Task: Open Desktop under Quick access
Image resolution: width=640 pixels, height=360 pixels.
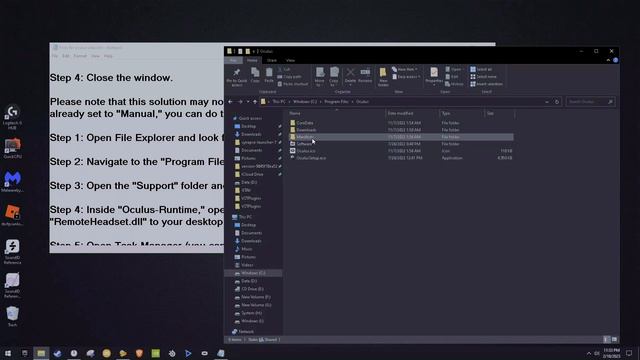Action: [249, 126]
